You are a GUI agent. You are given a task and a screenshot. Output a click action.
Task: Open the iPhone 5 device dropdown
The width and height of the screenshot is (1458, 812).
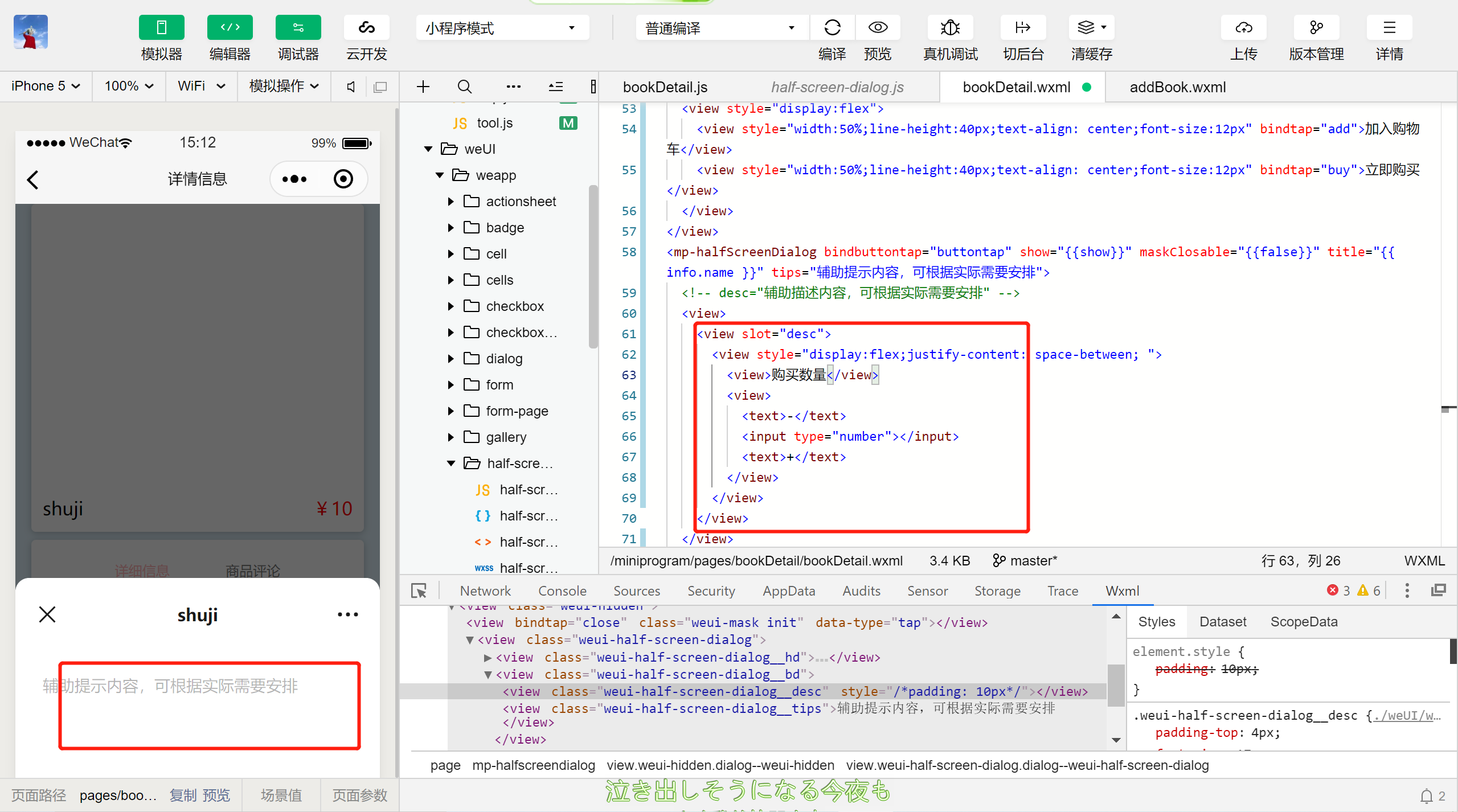(x=46, y=86)
